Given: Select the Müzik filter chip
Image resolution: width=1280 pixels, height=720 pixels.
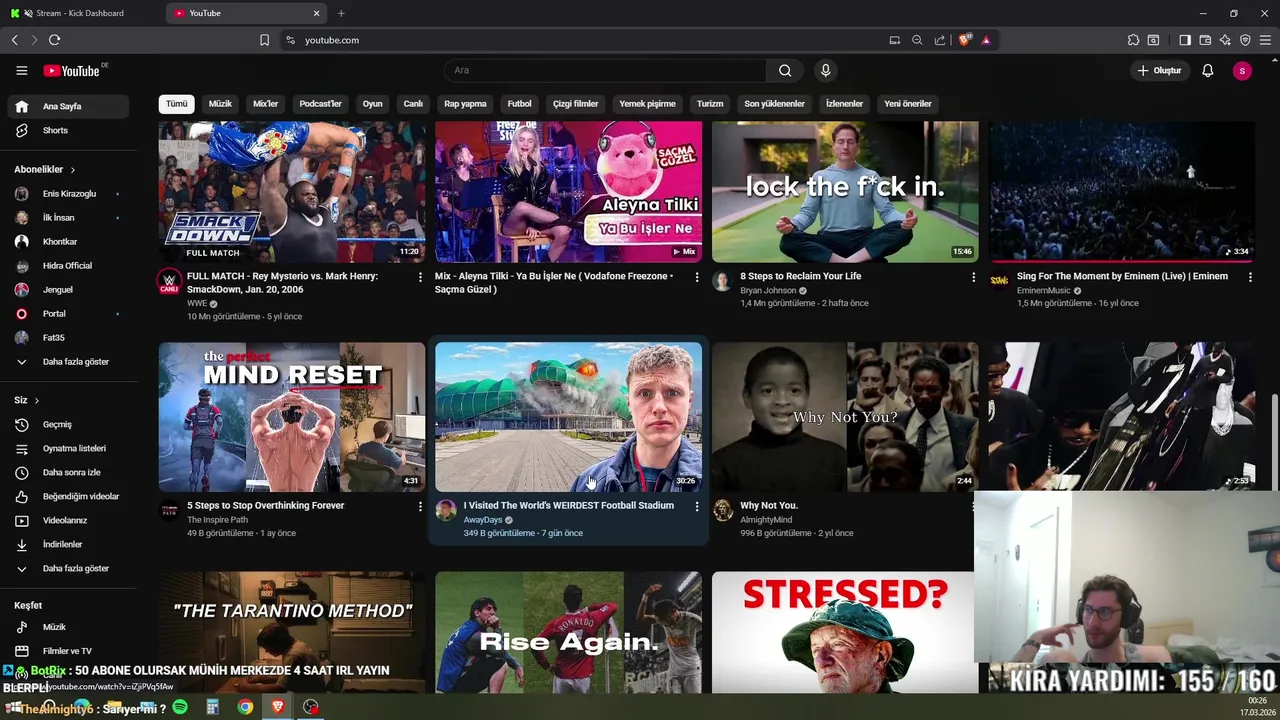Looking at the screenshot, I should (x=220, y=104).
